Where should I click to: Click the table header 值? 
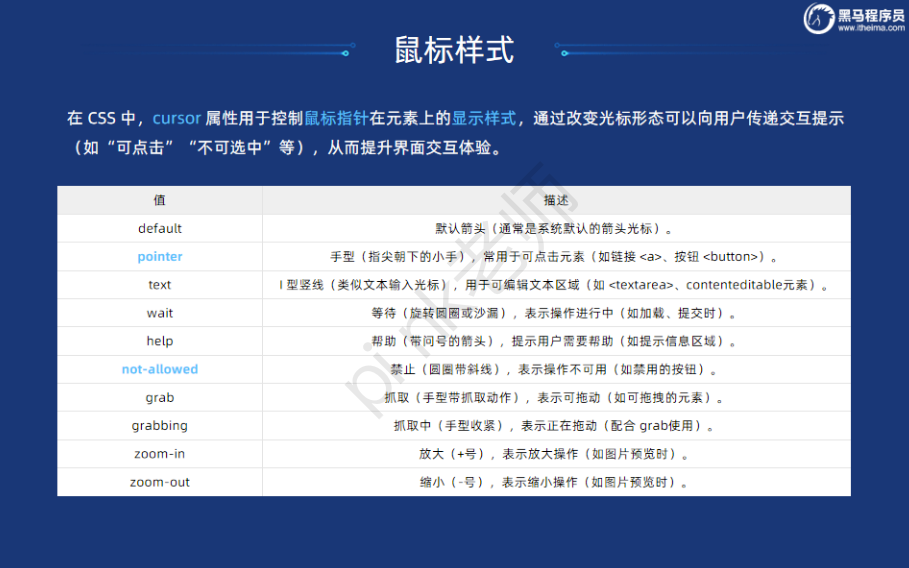tap(159, 200)
